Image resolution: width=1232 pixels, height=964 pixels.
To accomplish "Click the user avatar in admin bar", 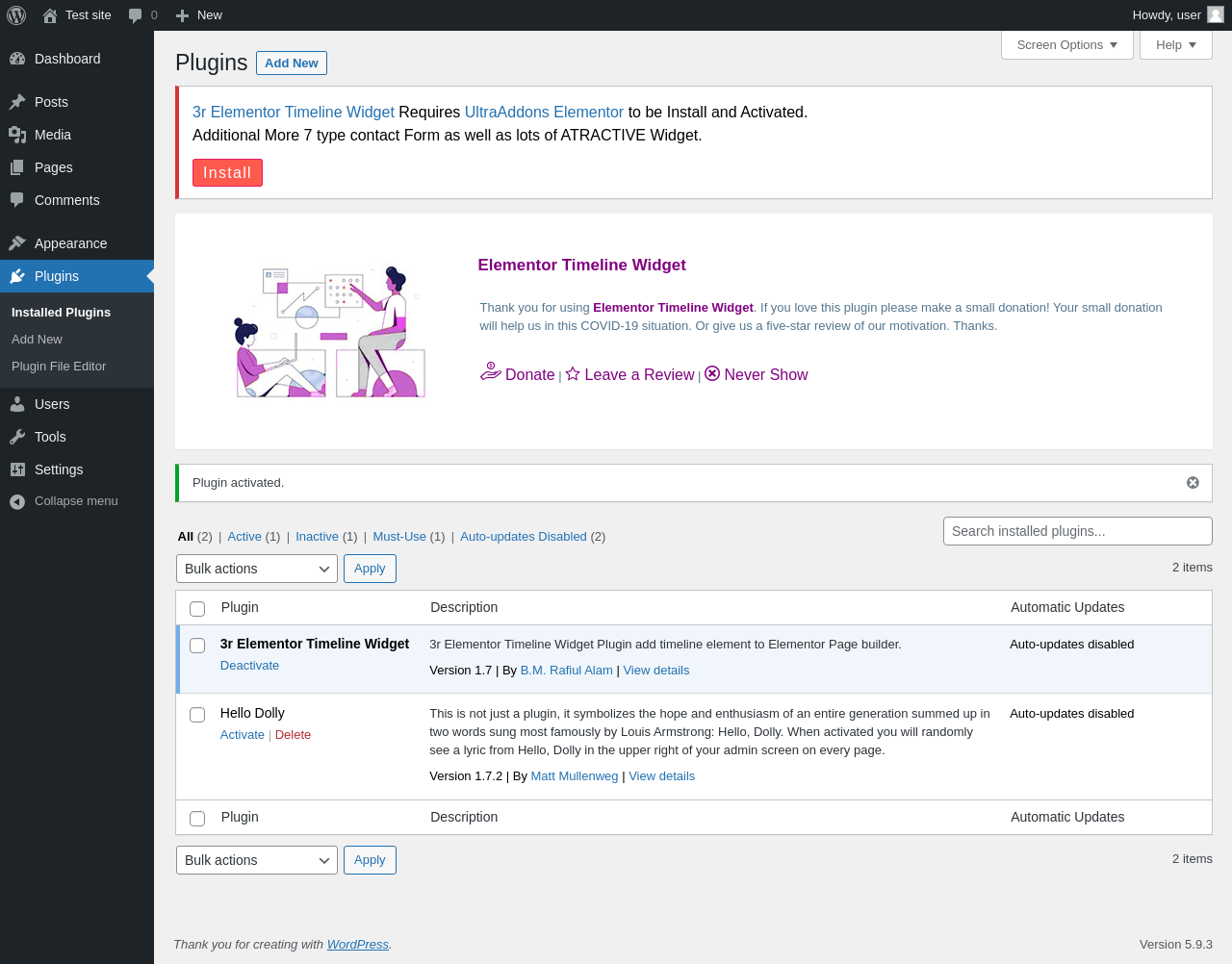I will pyautogui.click(x=1216, y=14).
